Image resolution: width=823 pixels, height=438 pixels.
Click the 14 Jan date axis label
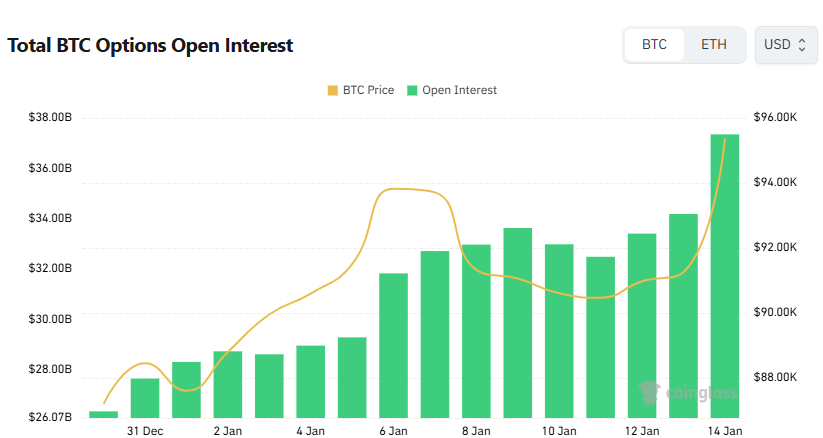point(724,431)
